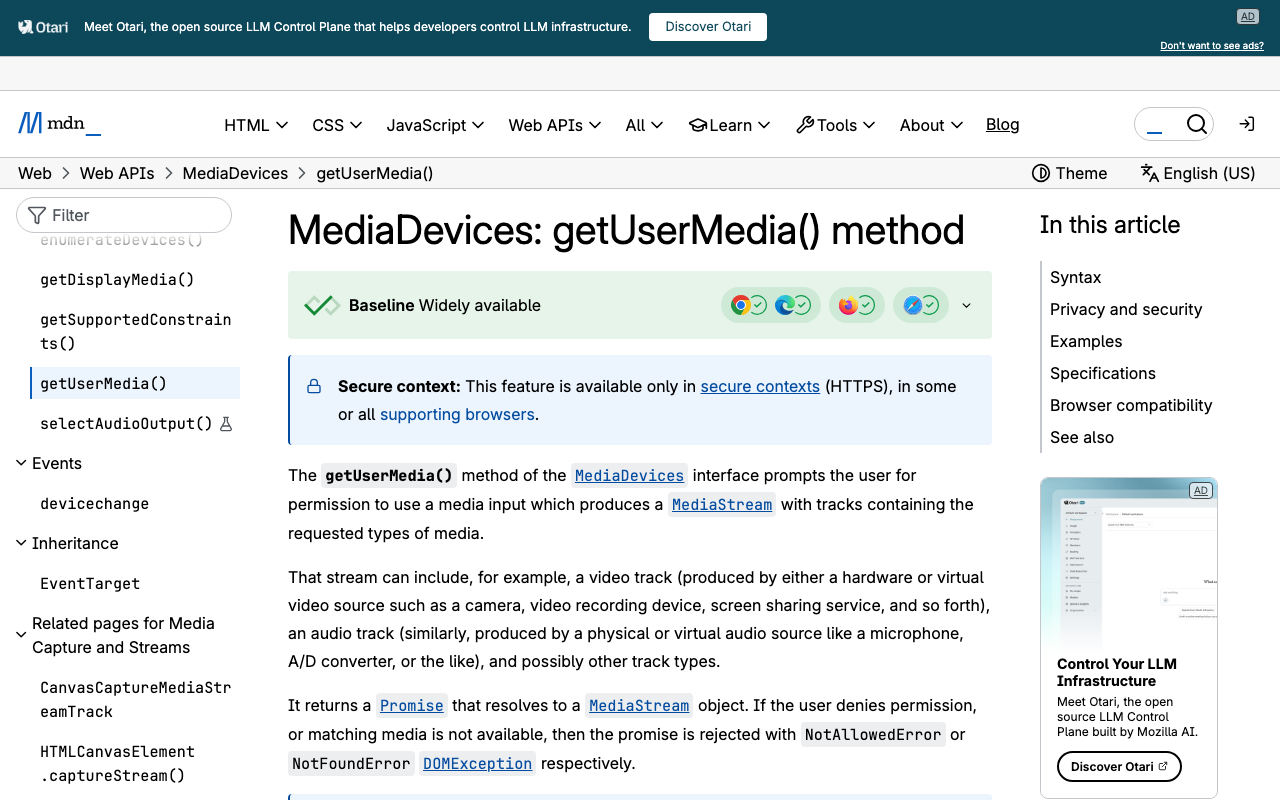Viewport: 1280px width, 800px height.
Task: Click Don't want to see ads link
Action: click(1212, 46)
